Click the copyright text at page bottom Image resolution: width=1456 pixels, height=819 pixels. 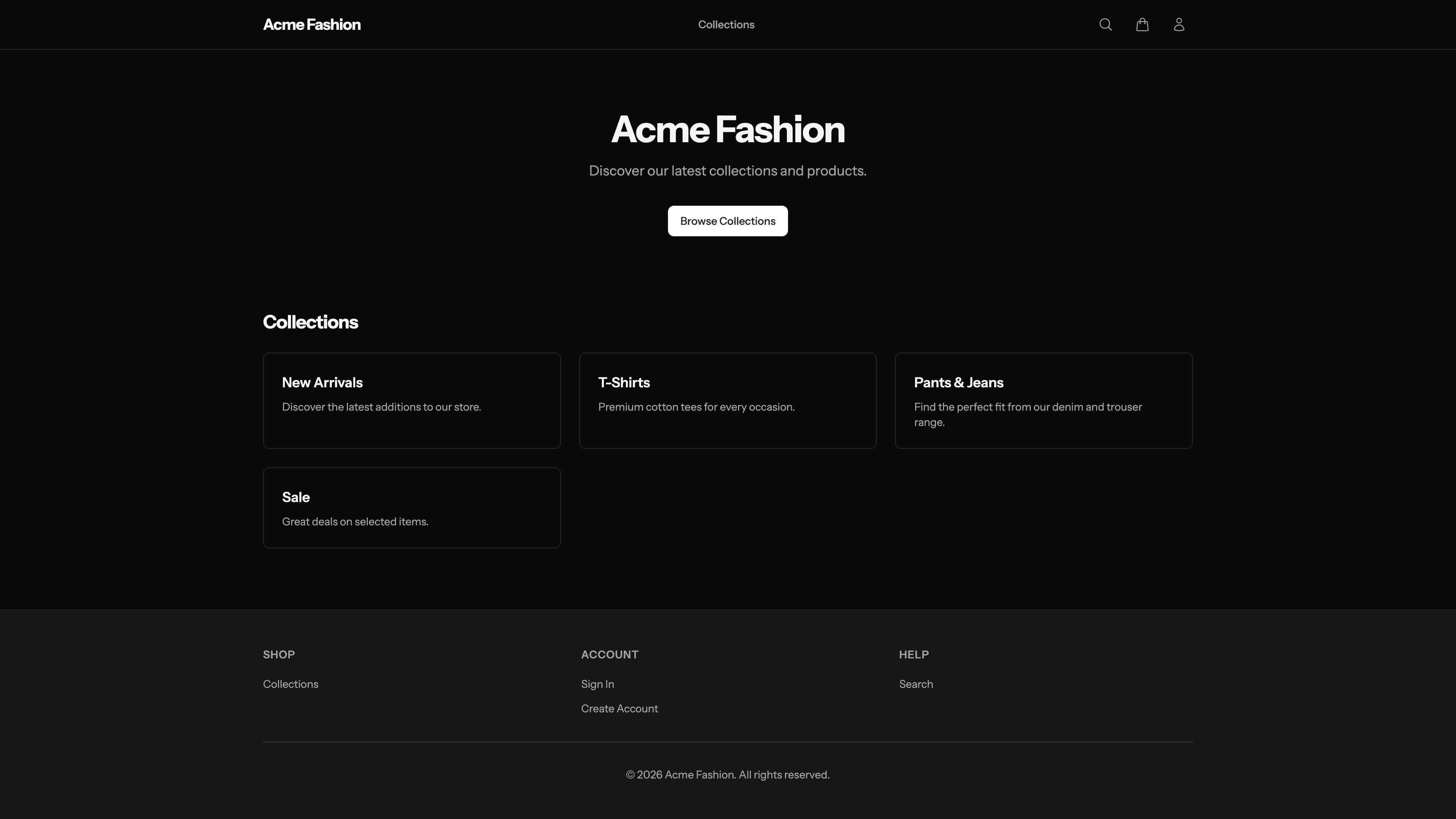click(728, 774)
